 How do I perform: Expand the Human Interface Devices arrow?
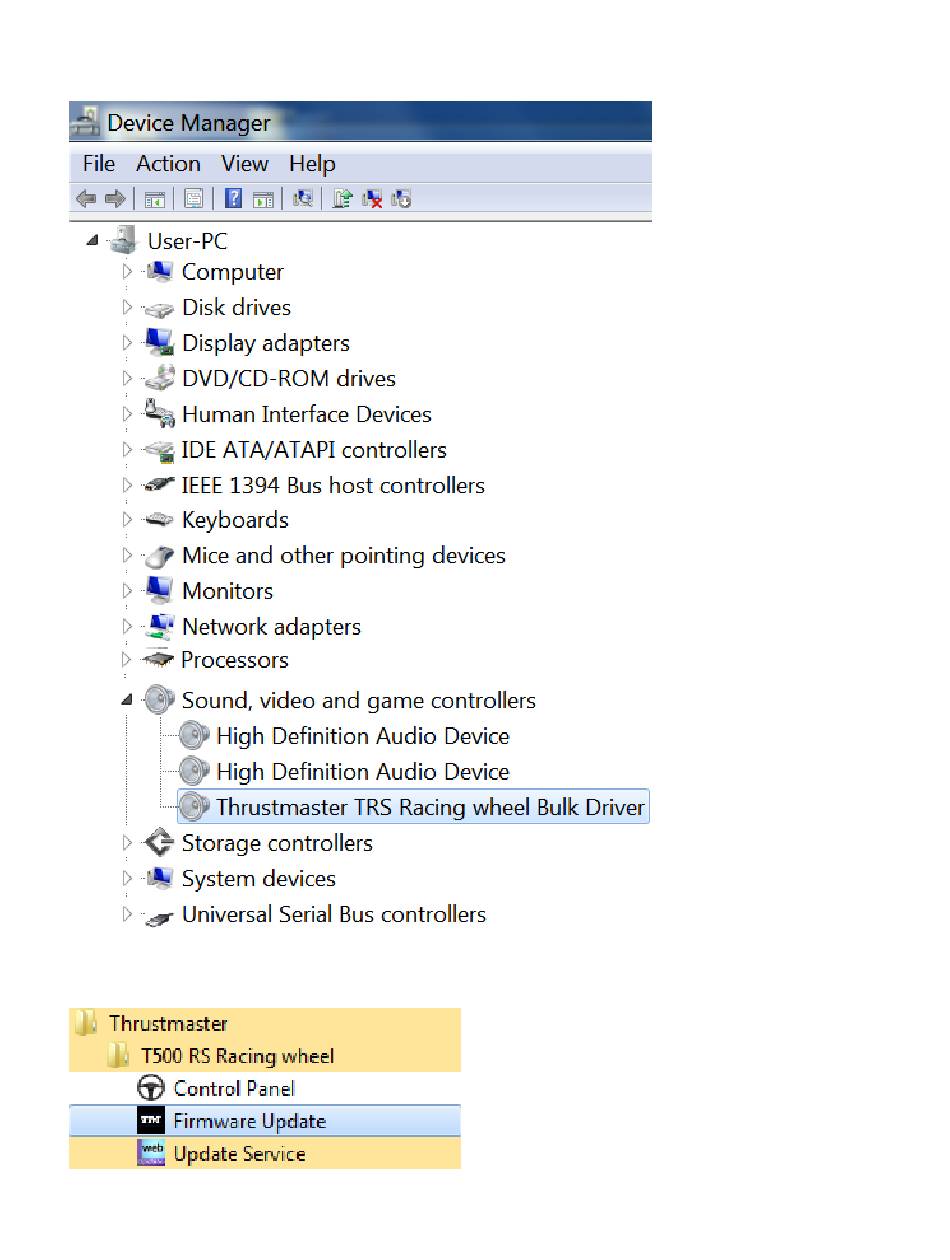[127, 413]
